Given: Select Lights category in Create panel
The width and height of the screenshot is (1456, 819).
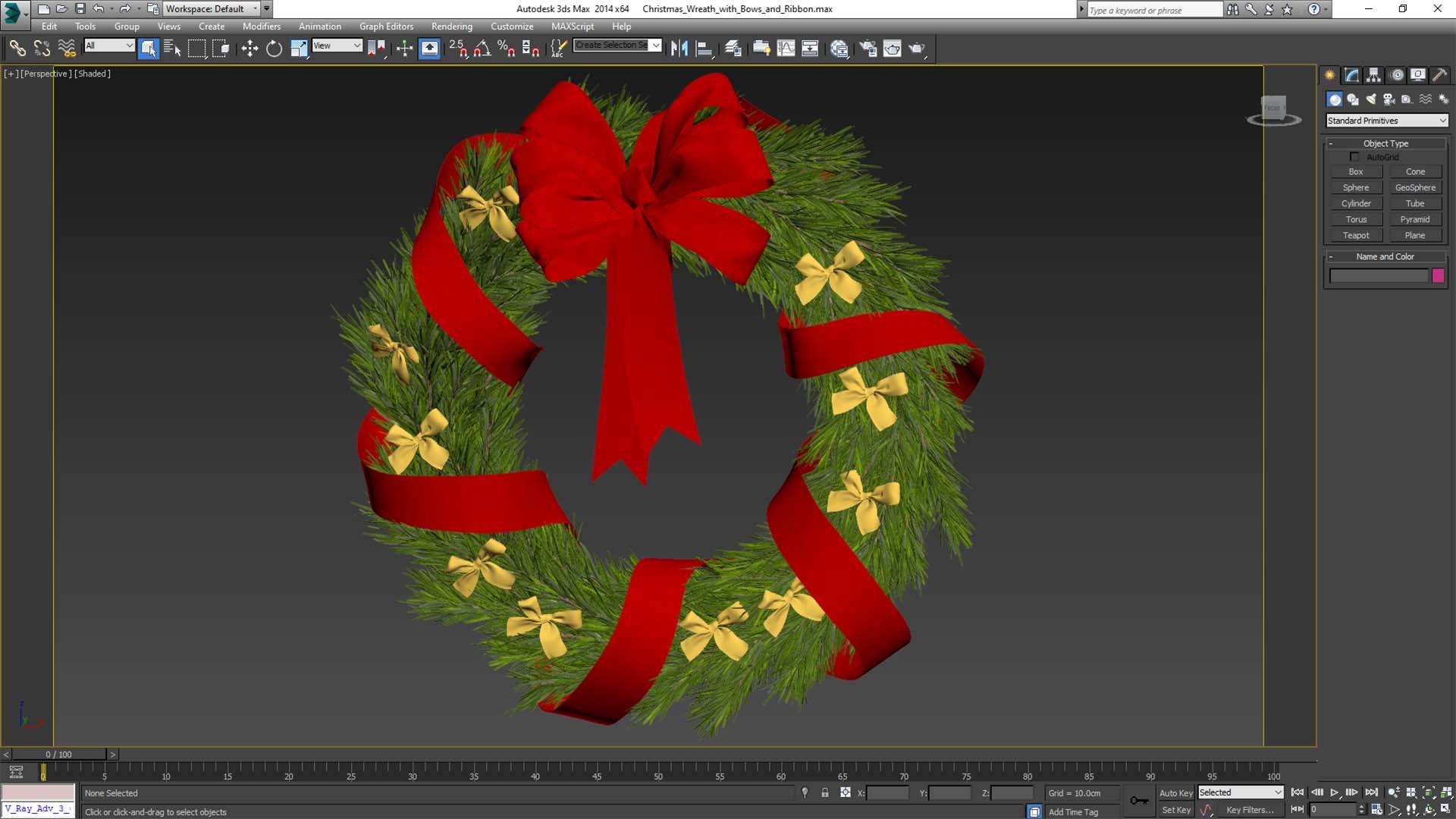Looking at the screenshot, I should [x=1371, y=99].
